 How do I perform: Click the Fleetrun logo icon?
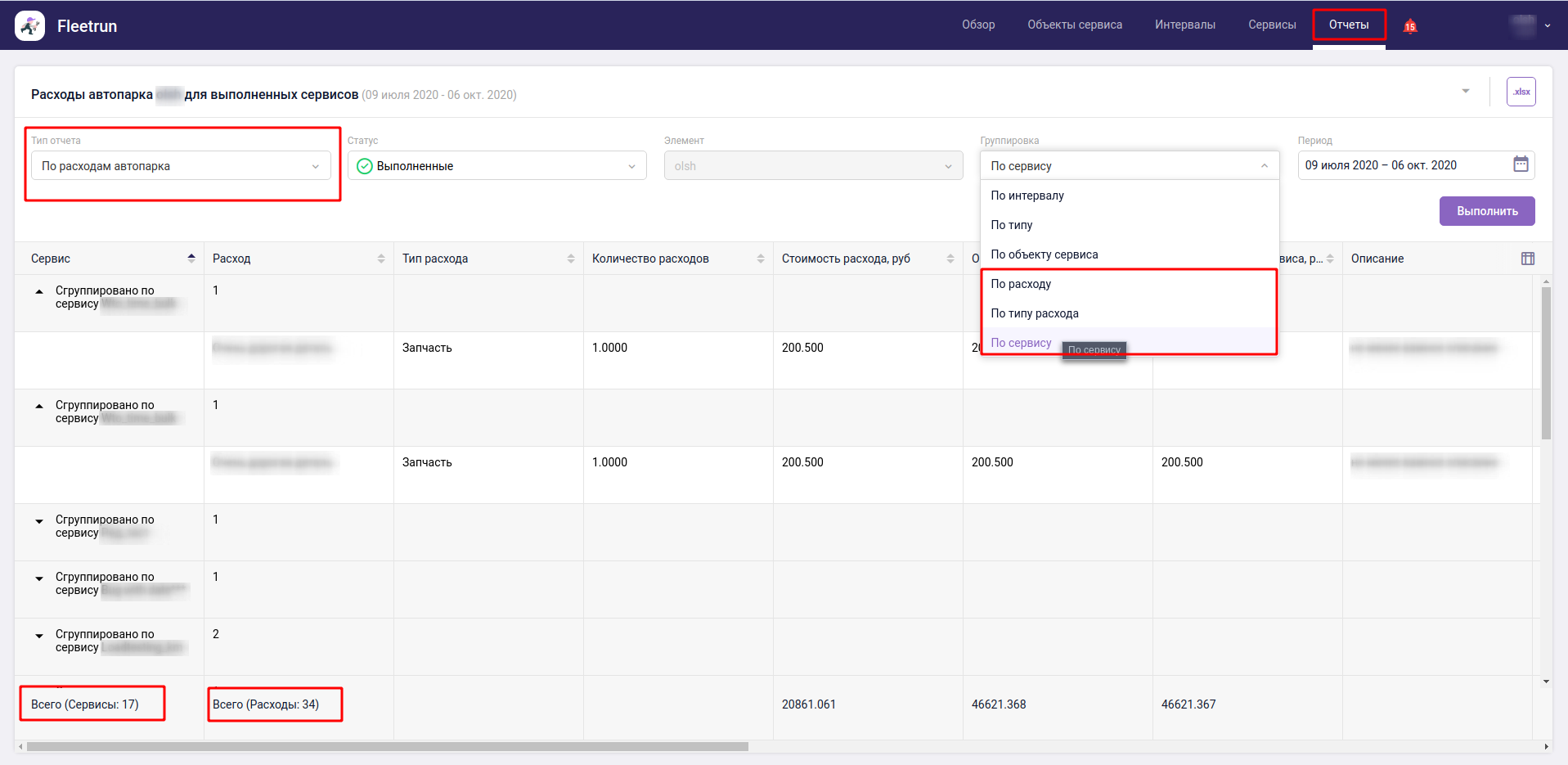(x=30, y=26)
